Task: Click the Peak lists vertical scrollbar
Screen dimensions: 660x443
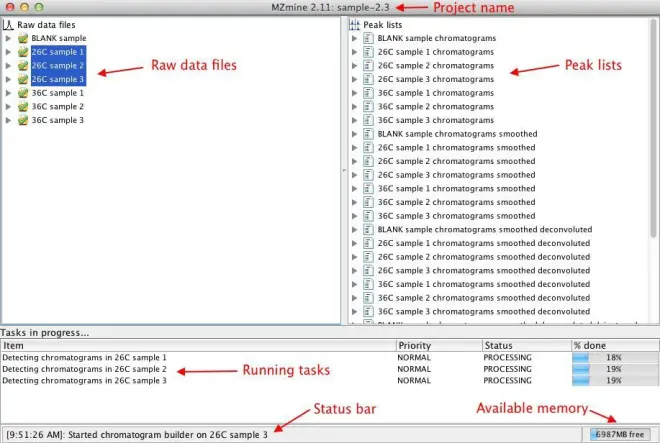Action: [653, 128]
